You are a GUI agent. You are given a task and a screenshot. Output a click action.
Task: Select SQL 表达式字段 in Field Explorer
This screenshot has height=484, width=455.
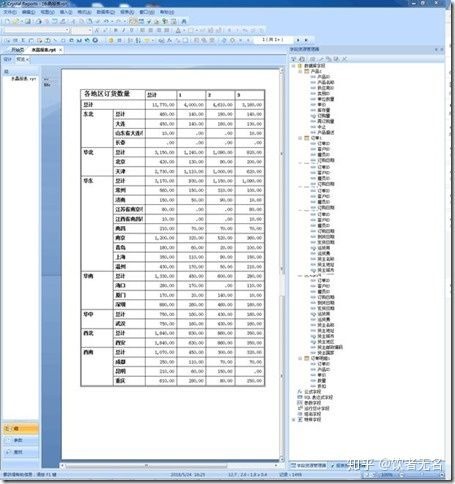click(x=318, y=397)
